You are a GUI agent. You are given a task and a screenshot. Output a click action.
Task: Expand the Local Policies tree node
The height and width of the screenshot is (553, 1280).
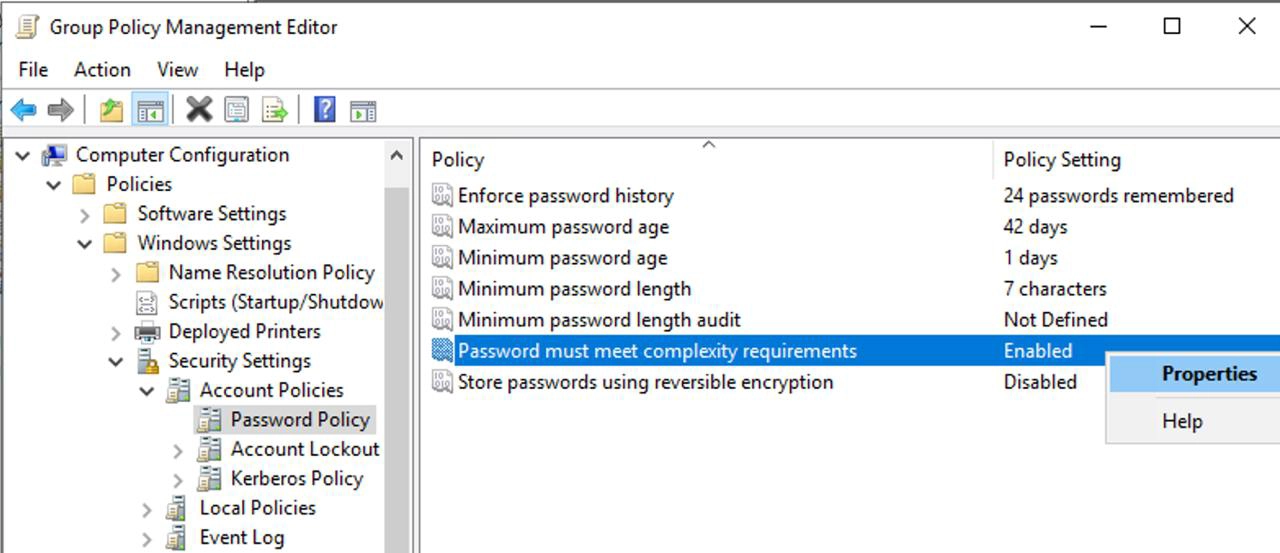147,509
